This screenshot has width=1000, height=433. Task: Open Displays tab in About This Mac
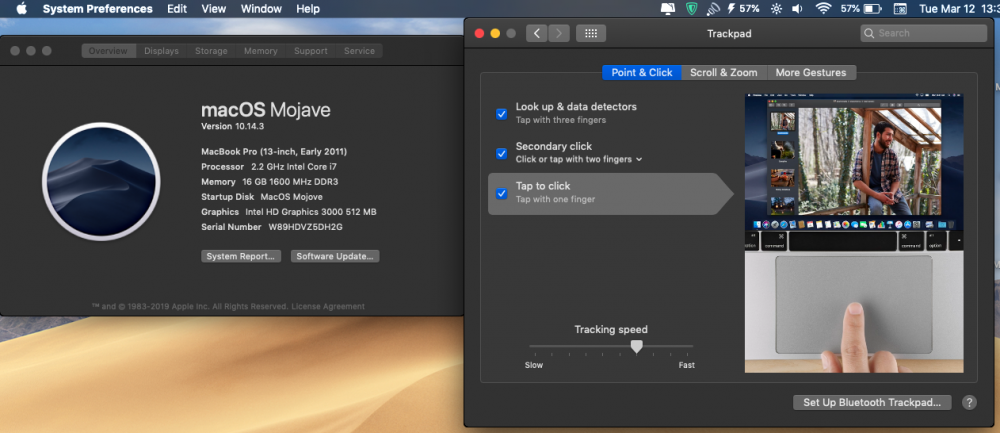click(x=161, y=51)
